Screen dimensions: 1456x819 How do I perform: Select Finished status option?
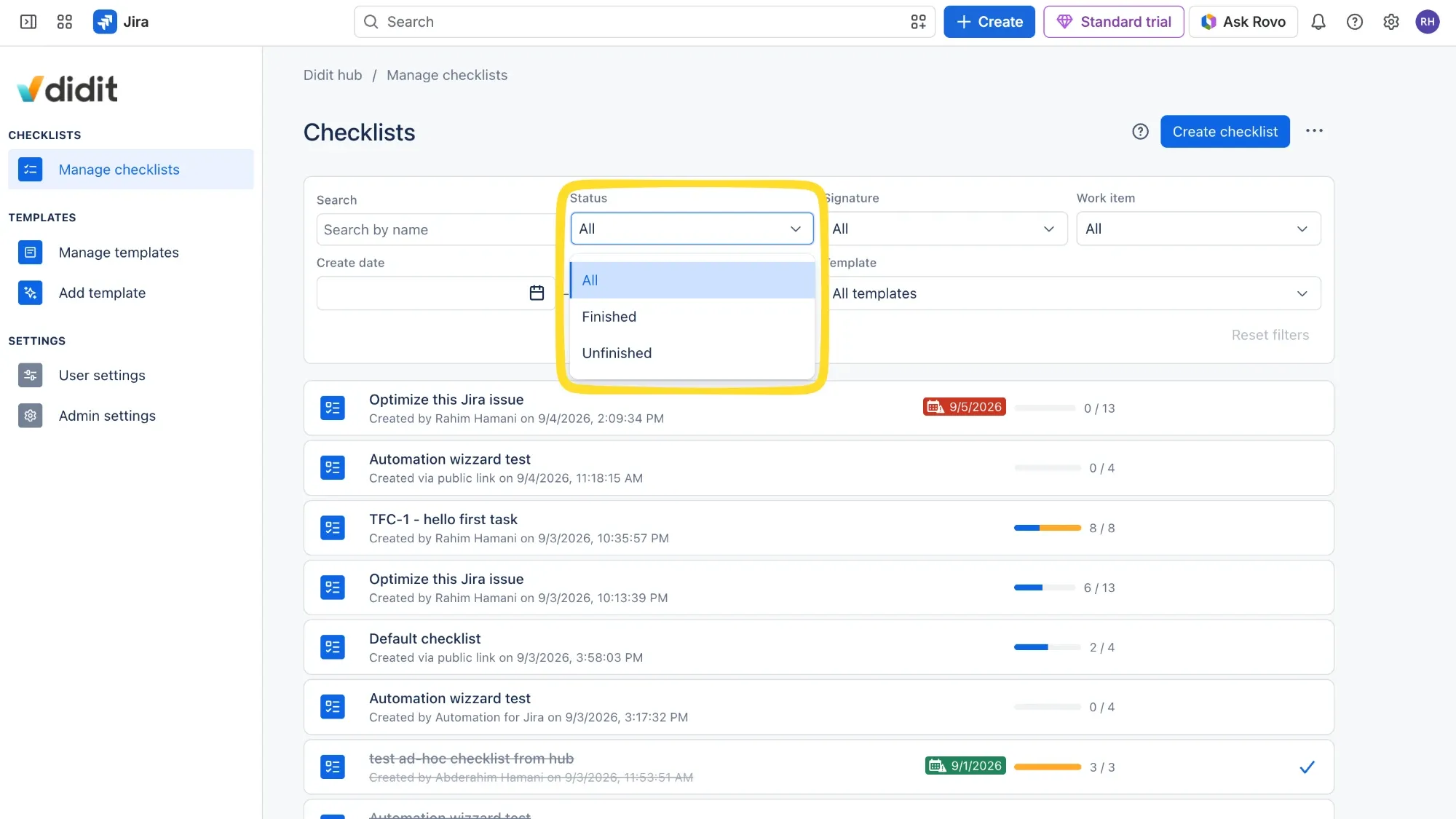692,317
